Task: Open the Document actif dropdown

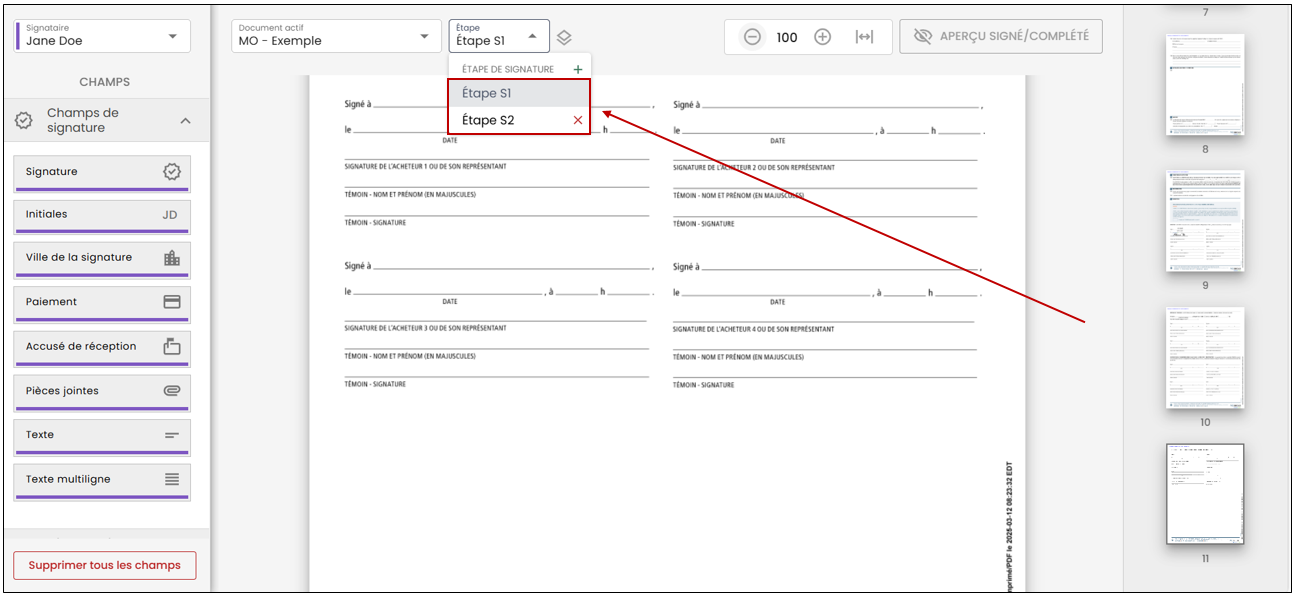Action: [335, 36]
